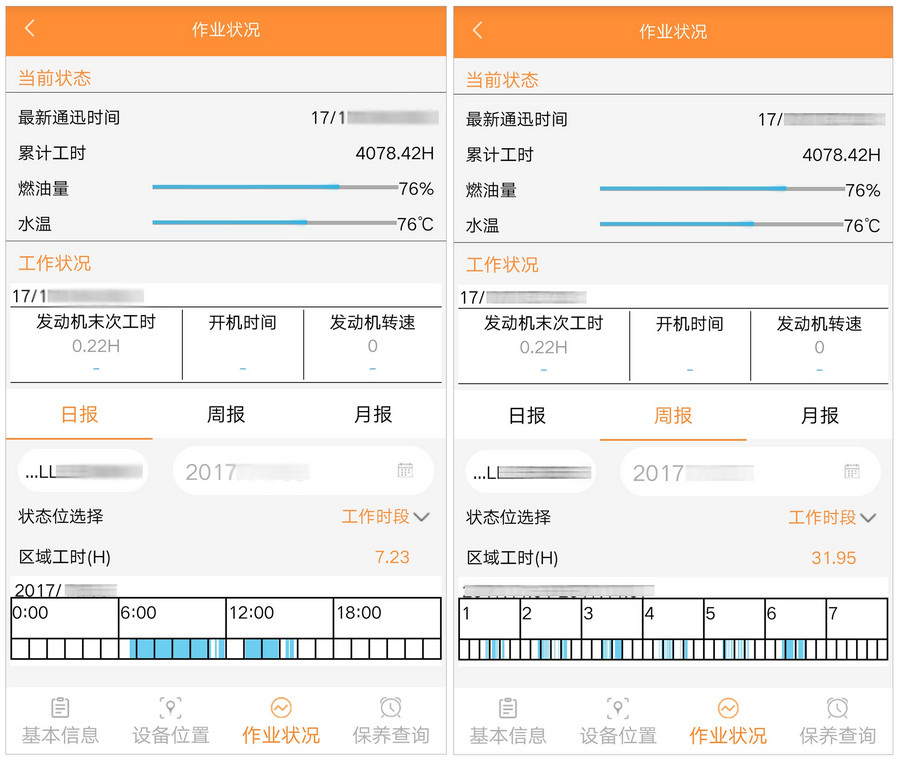Switch to 月报 tab on right screen

(820, 415)
